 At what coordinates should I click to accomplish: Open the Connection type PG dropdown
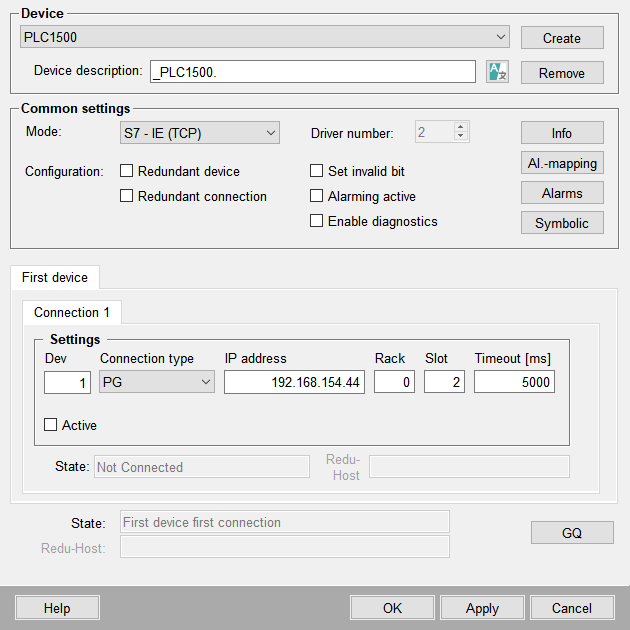pyautogui.click(x=157, y=382)
